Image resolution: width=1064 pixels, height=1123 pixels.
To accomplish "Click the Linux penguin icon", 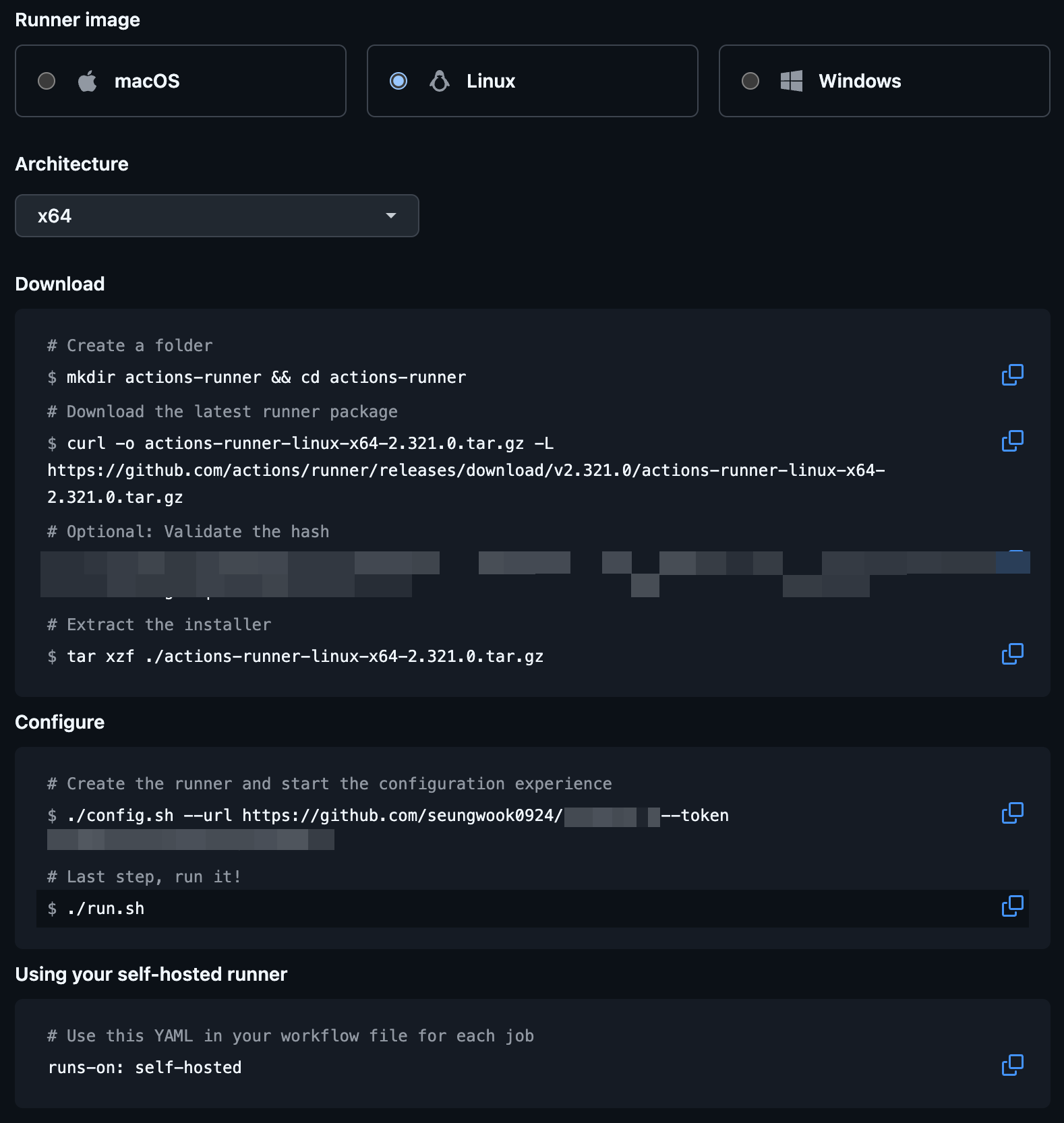I will click(440, 81).
